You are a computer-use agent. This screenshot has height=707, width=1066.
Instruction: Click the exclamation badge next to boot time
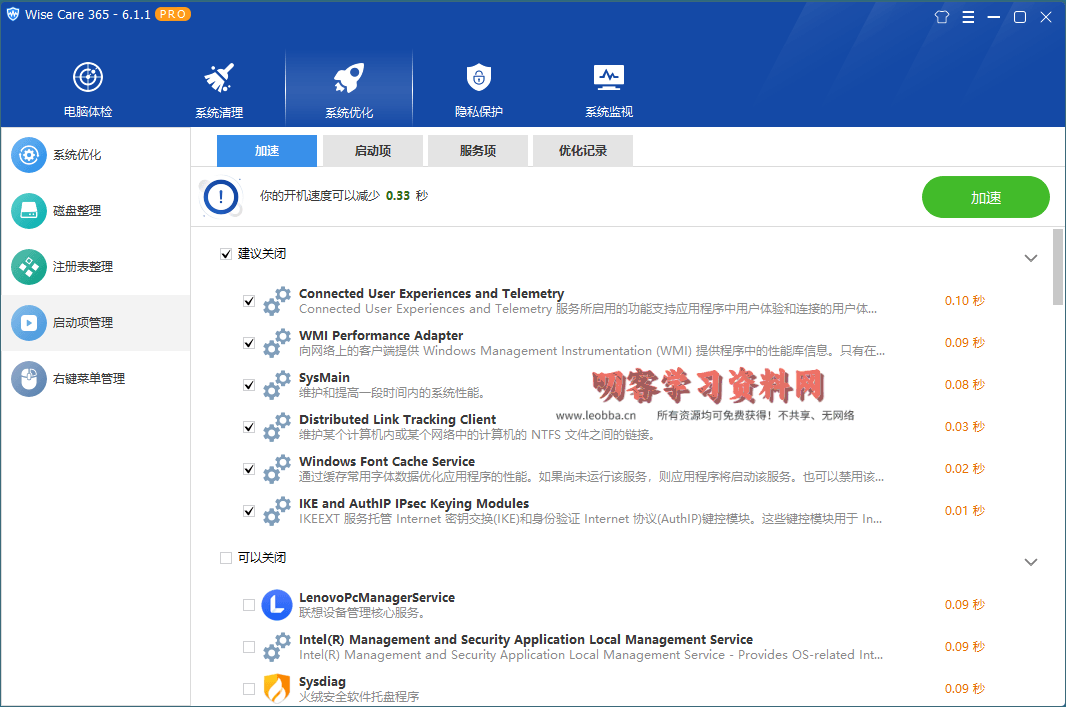tap(219, 197)
